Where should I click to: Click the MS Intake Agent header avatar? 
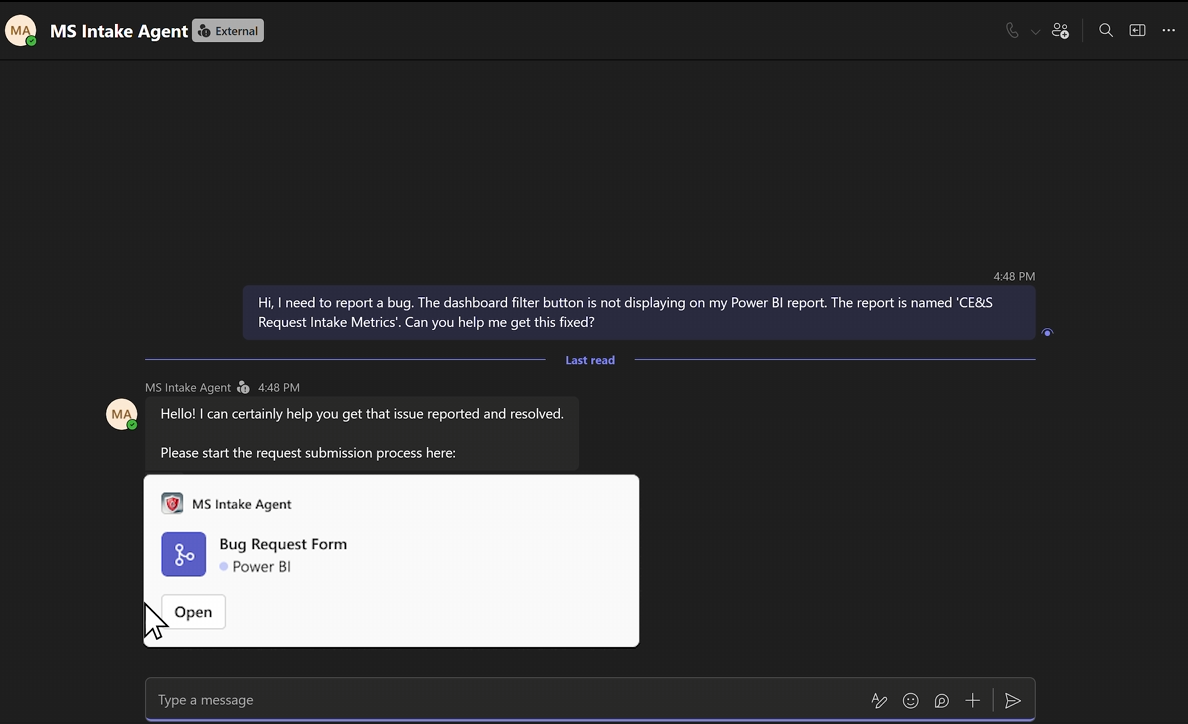[21, 31]
